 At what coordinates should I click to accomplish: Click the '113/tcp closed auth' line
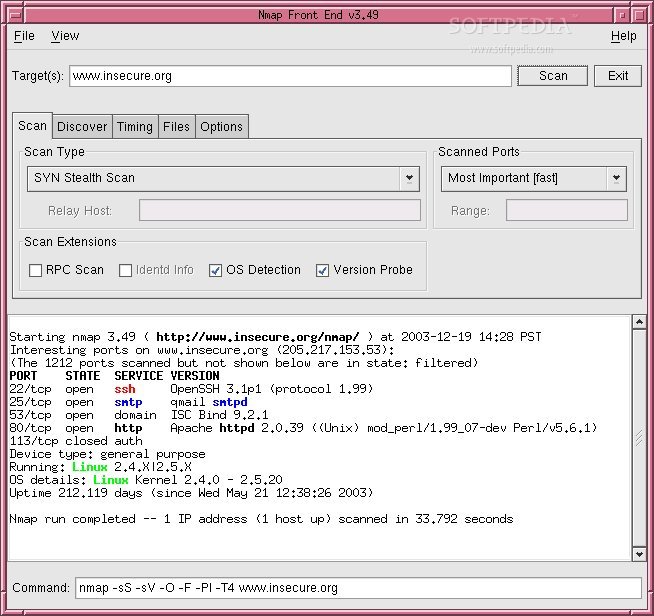pos(76,441)
